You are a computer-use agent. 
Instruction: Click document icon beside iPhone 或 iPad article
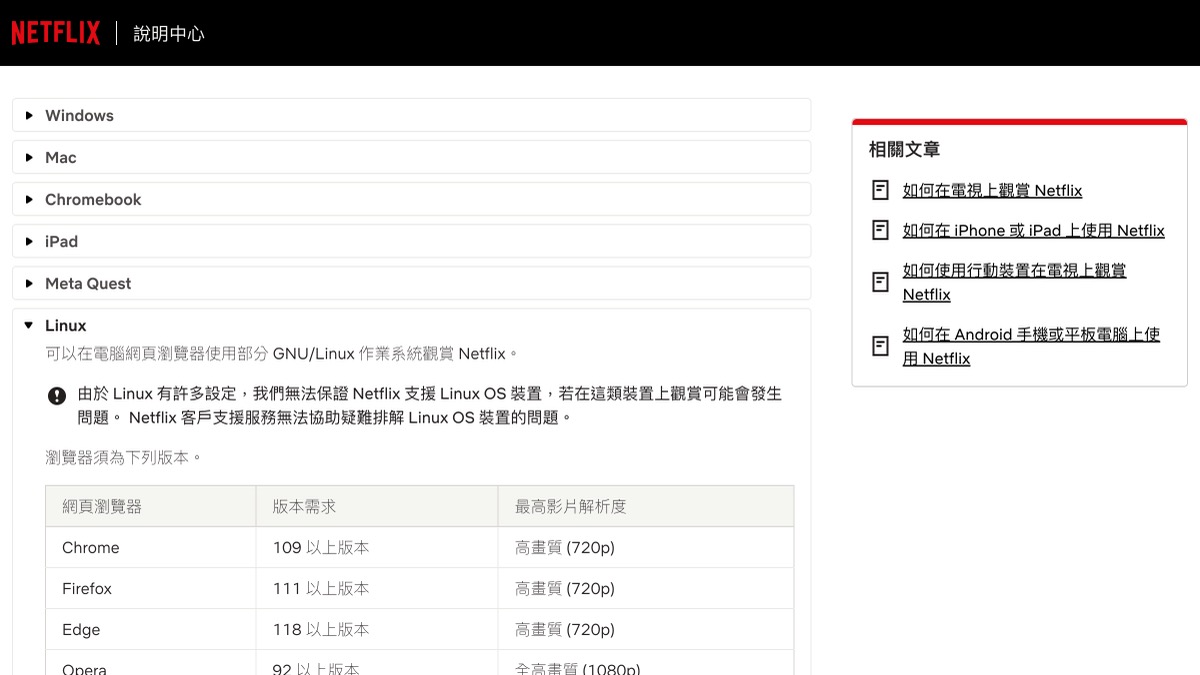tap(880, 230)
